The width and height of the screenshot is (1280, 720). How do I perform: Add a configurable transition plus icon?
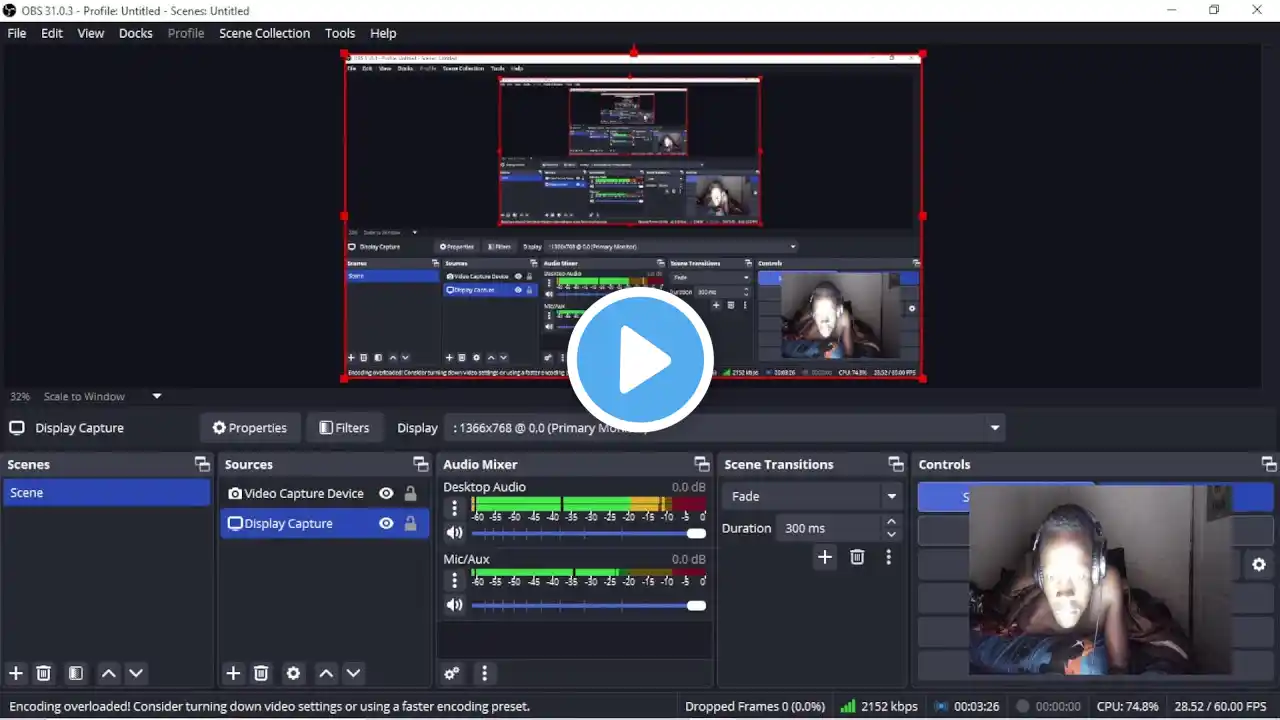[x=824, y=558]
